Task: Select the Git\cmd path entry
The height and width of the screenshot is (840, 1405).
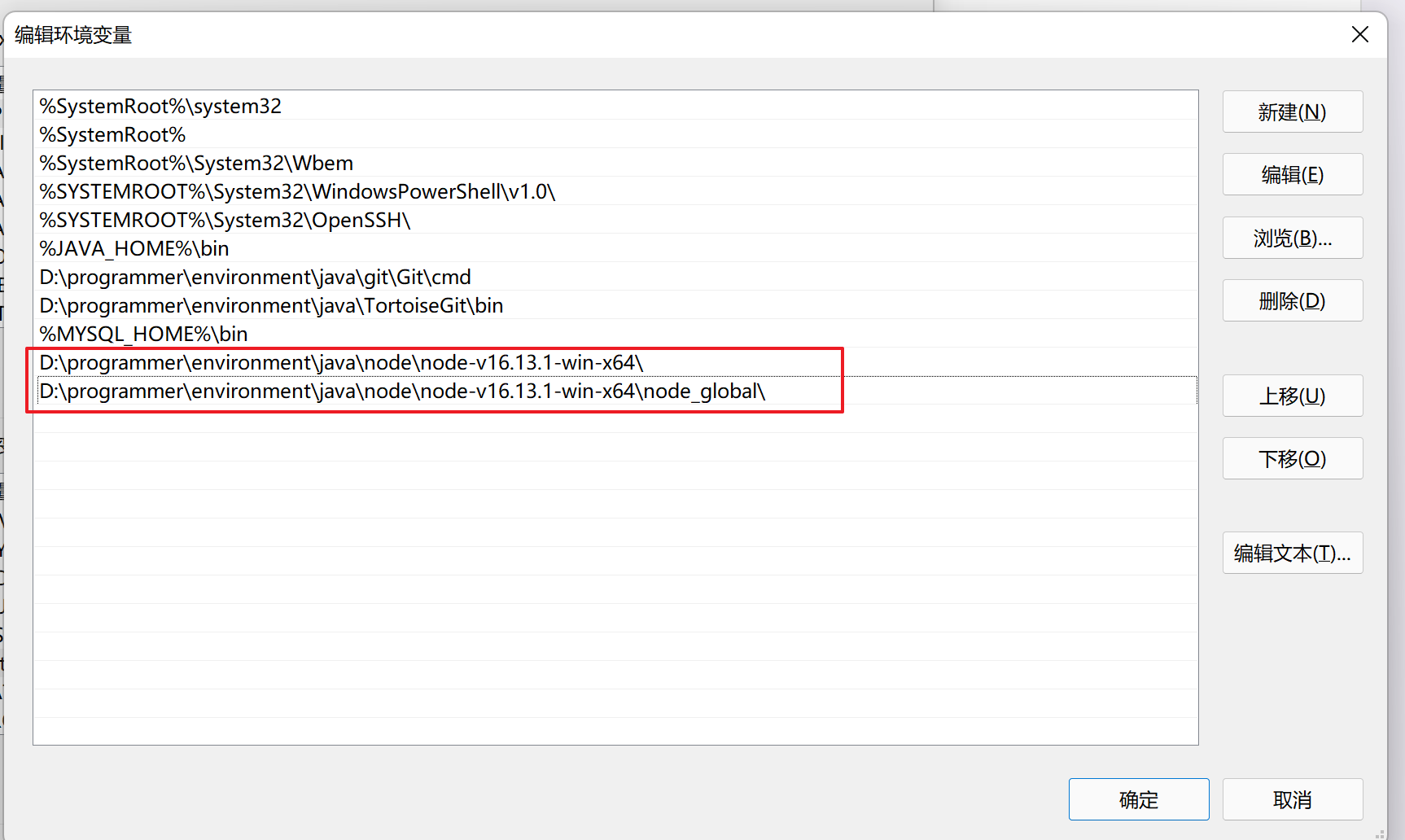Action: (x=254, y=277)
